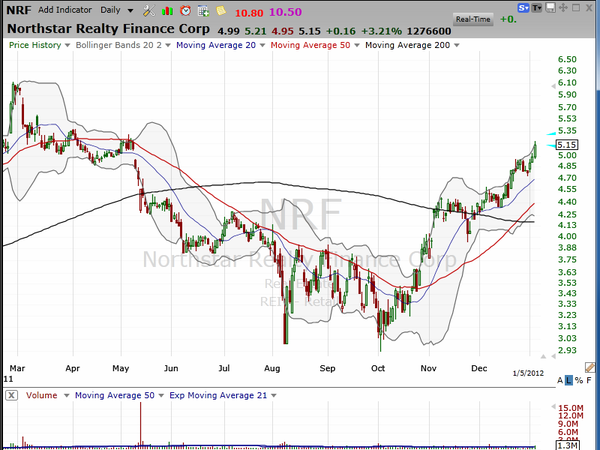
Task: Click gray up-triangle below price scale
Action: click(543, 356)
